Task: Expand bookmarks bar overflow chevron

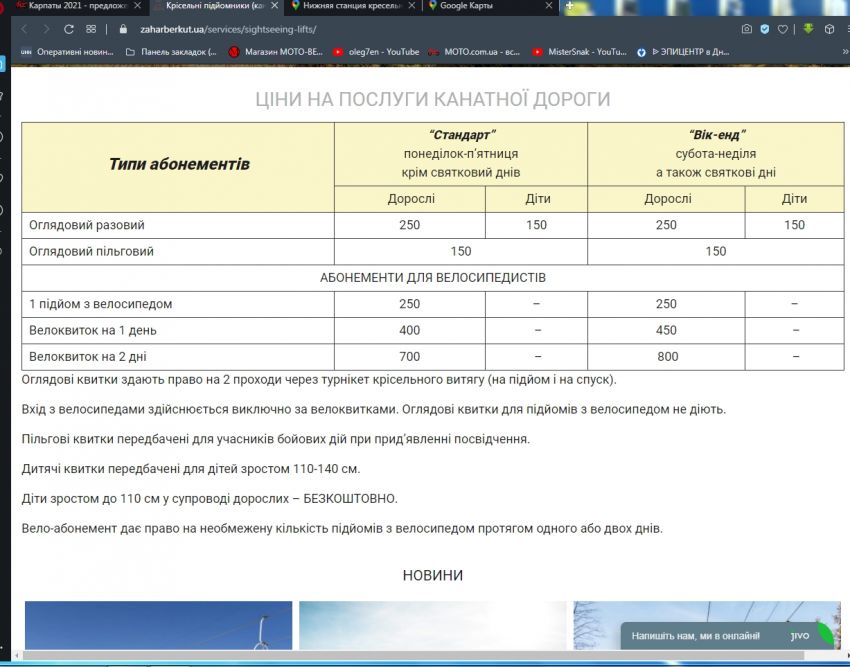Action: point(845,52)
